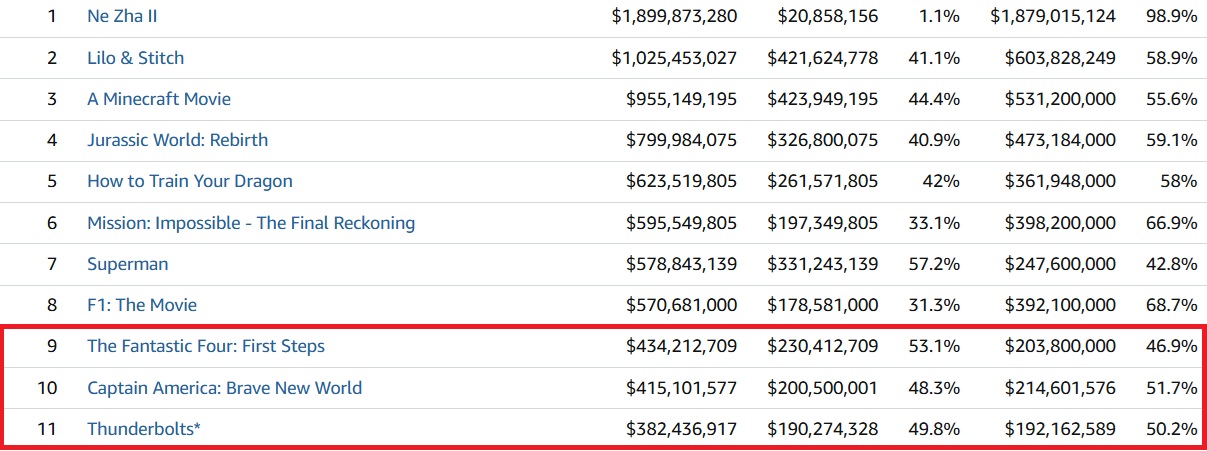Select foreign gross $392,100,000
Image resolution: width=1207 pixels, height=451 pixels.
point(1060,305)
